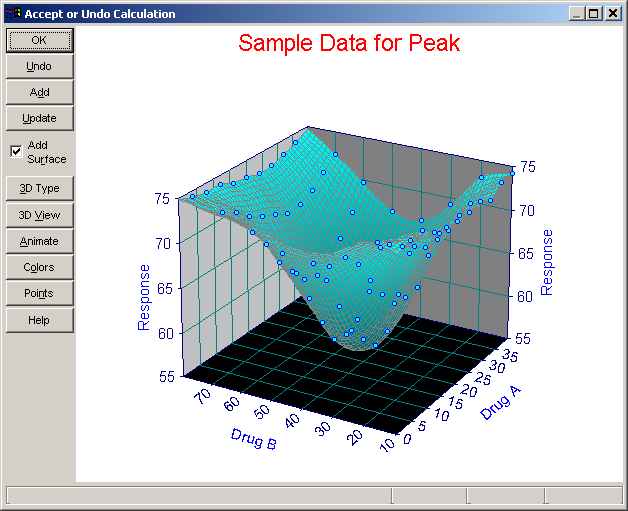This screenshot has width=628, height=511.
Task: Click the first status bar pane
Action: pyautogui.click(x=199, y=495)
